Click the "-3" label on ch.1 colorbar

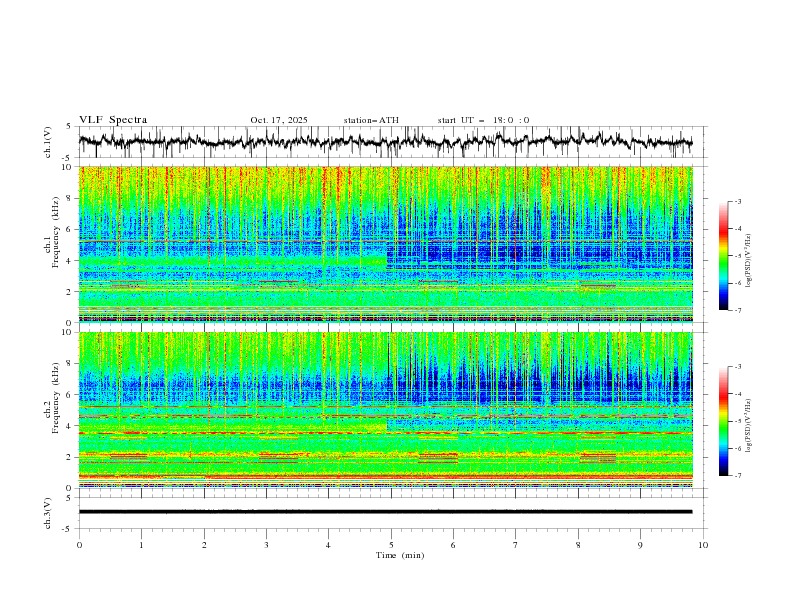pos(738,201)
